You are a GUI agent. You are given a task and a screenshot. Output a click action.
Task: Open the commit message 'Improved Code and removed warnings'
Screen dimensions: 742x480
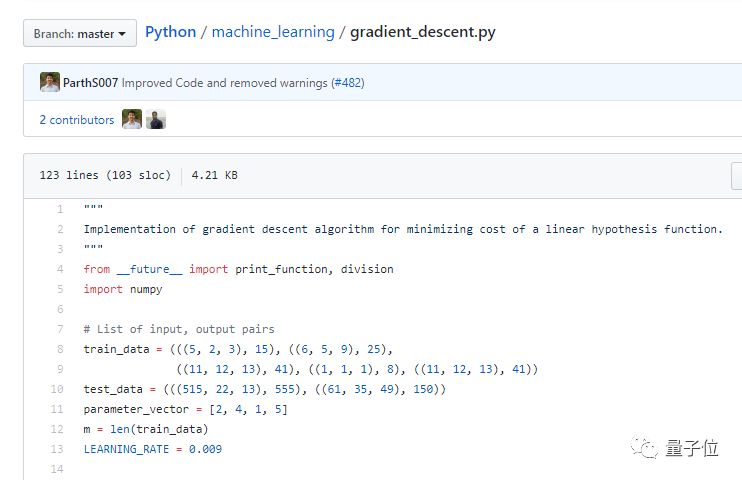coord(224,83)
